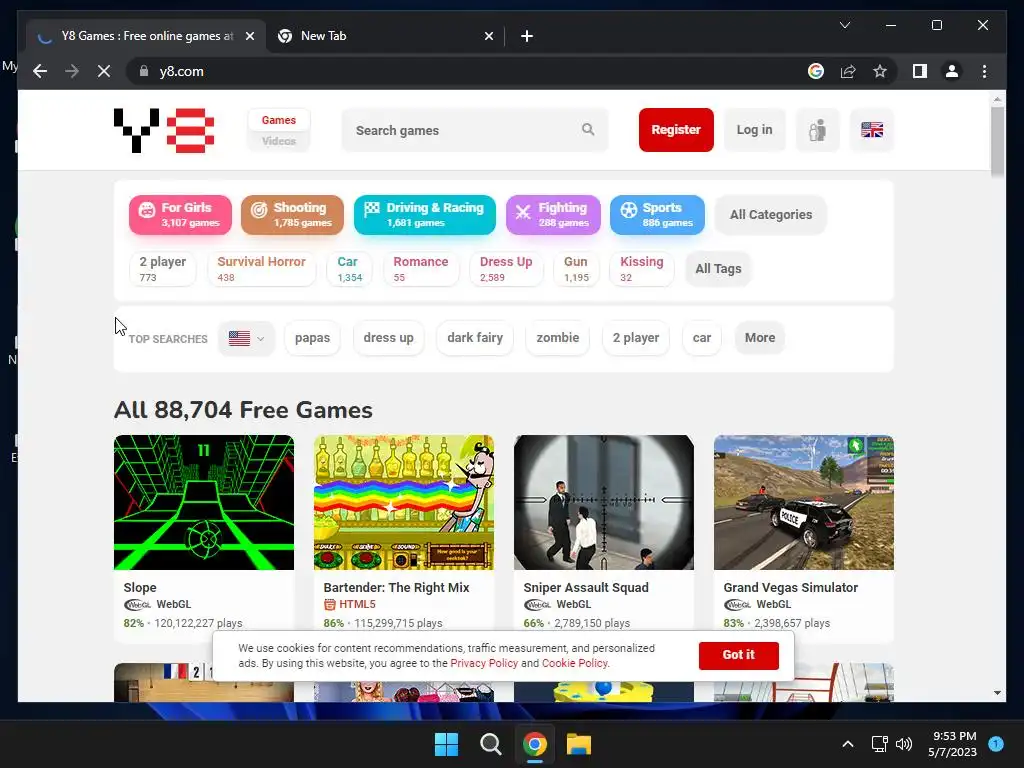
Task: Click the search magnifier icon in Search games
Action: pyautogui.click(x=588, y=129)
